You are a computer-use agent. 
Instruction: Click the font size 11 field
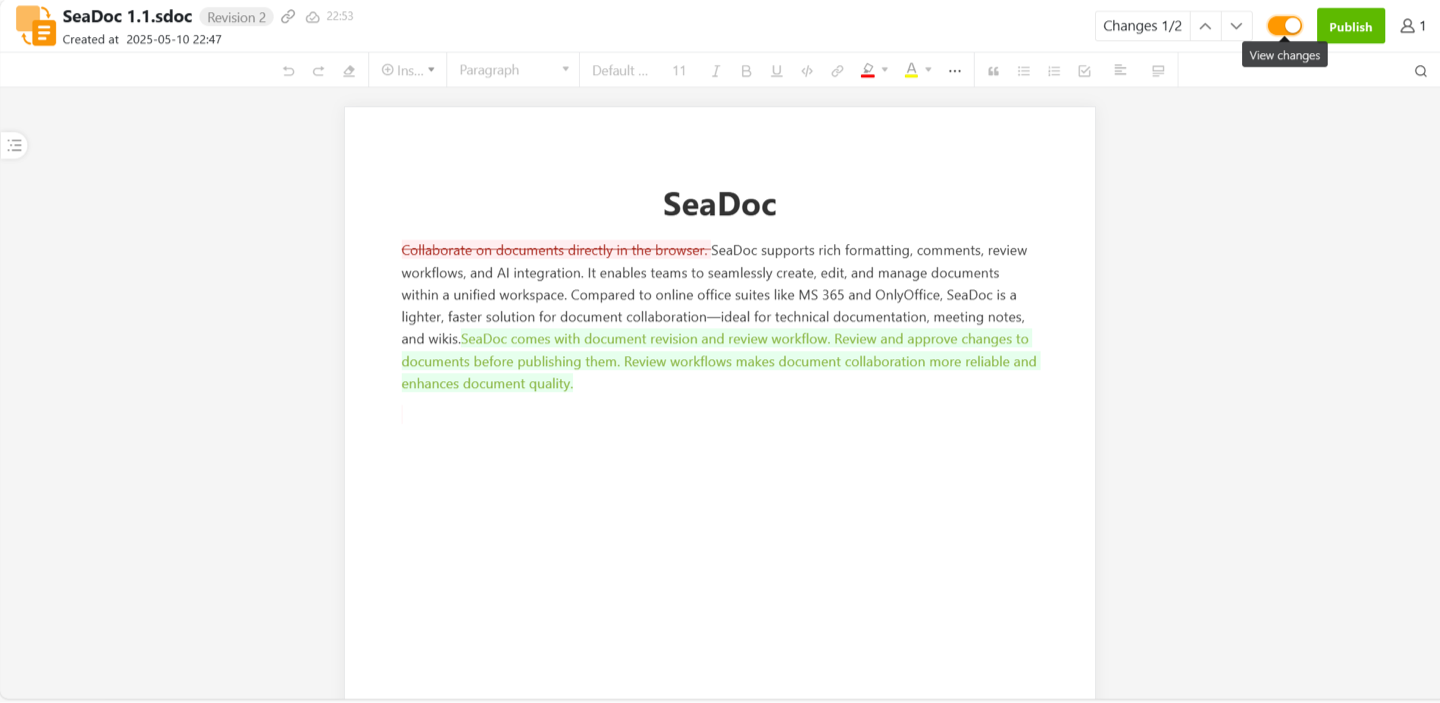(x=679, y=70)
